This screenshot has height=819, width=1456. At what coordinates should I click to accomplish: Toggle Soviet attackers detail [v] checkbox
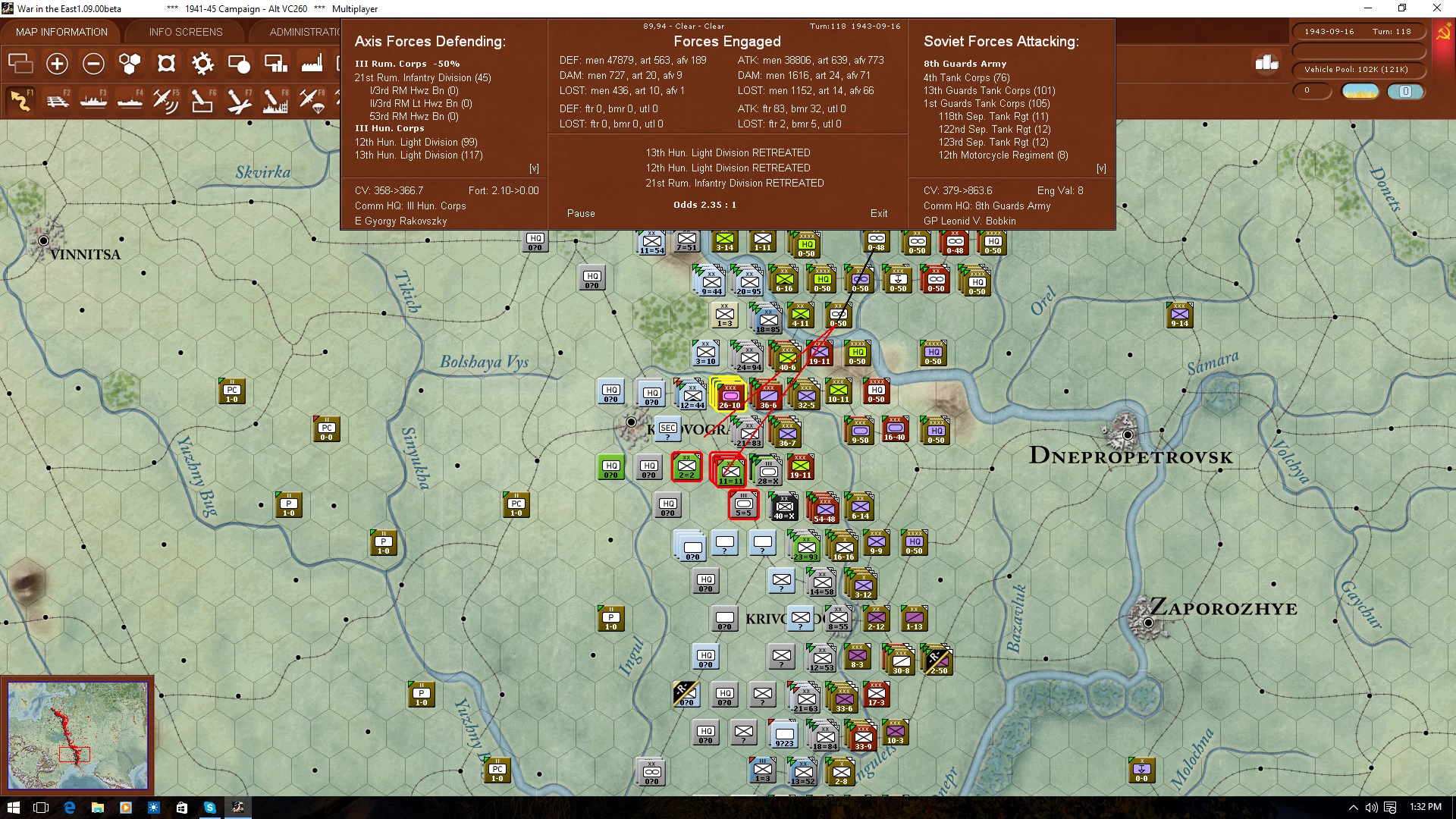pos(1101,168)
